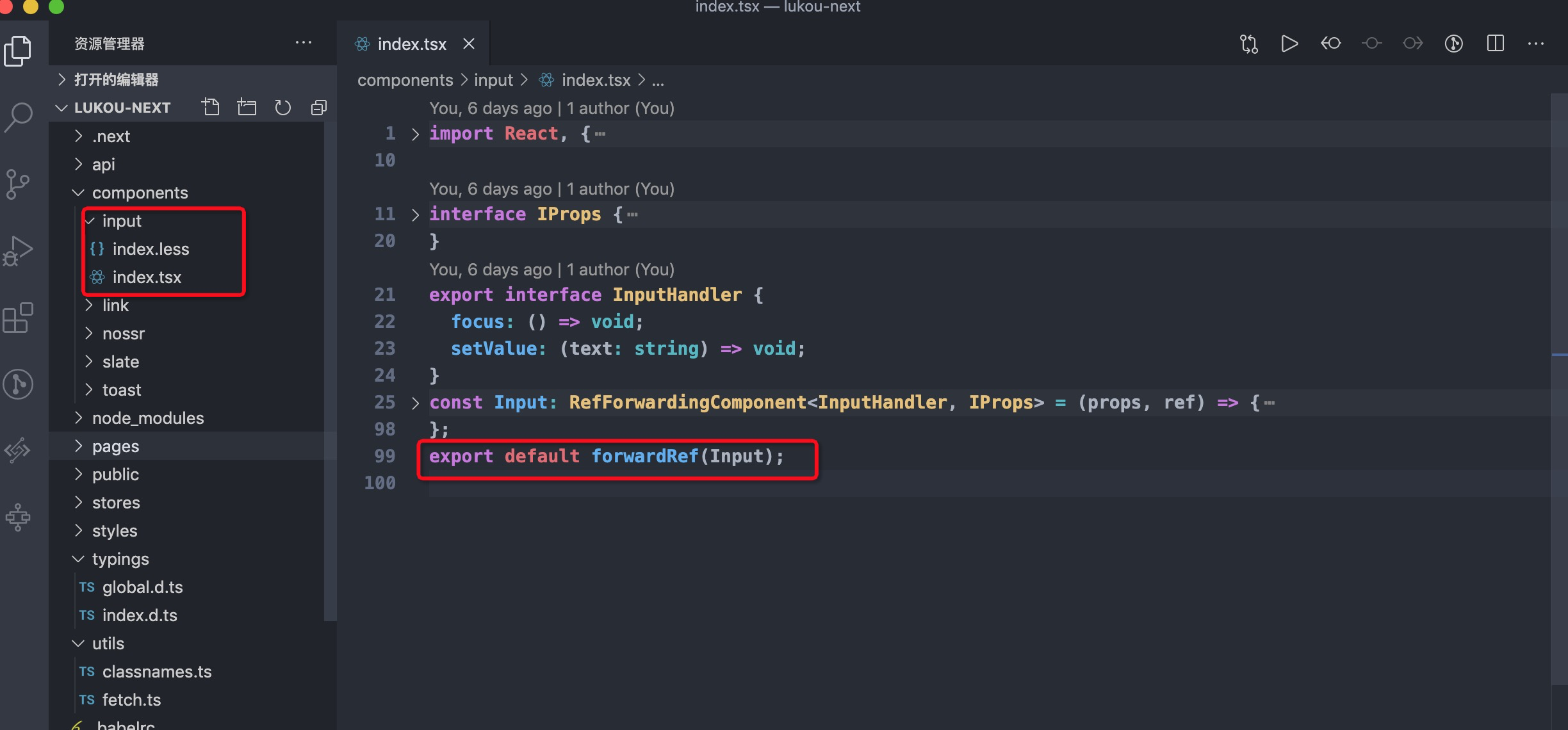This screenshot has height=730, width=1568.
Task: Click line number 99 in the gutter
Action: [384, 456]
